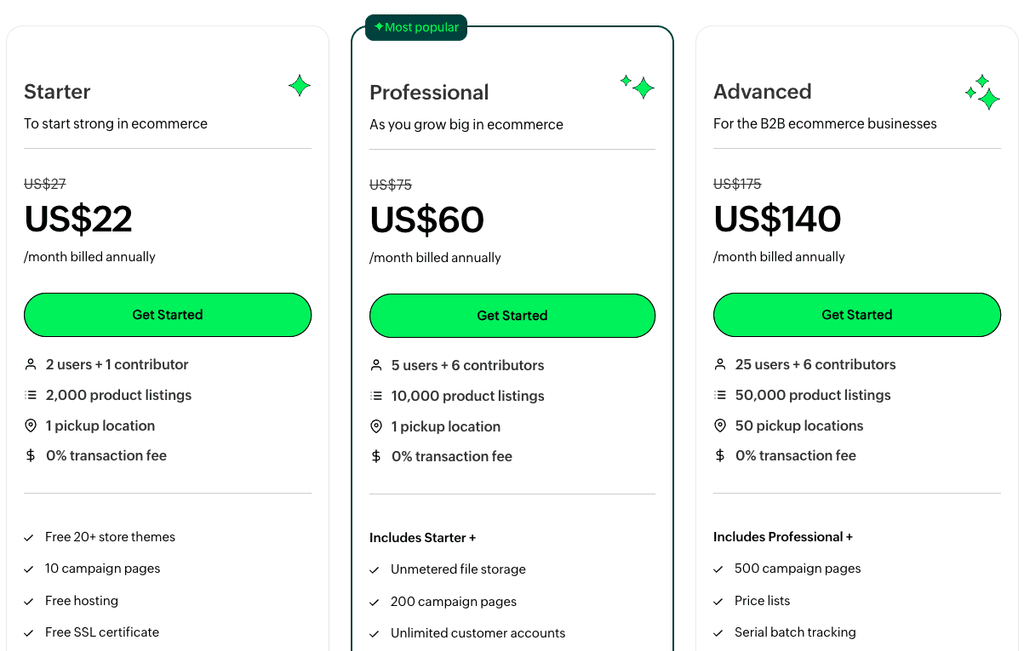This screenshot has width=1024, height=651.
Task: Click the double sparkle icon on the Professional card
Action: (x=639, y=88)
